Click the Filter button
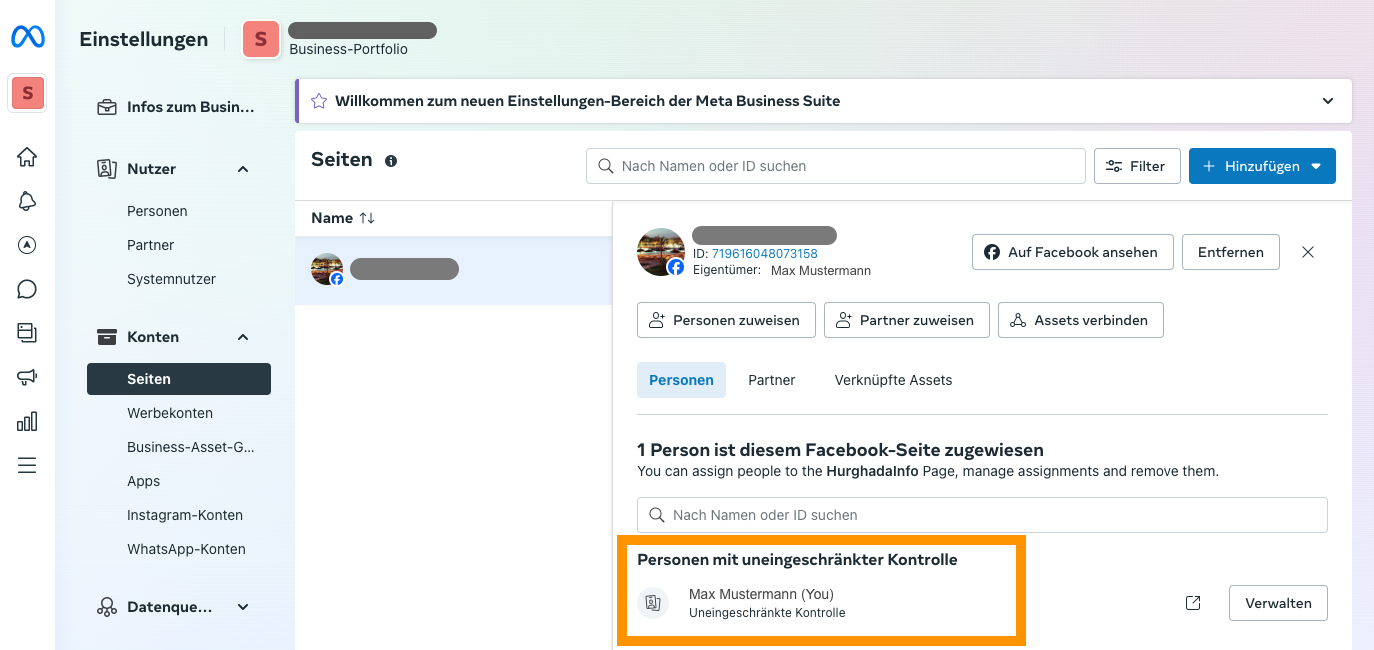The height and width of the screenshot is (650, 1374). coord(1137,166)
